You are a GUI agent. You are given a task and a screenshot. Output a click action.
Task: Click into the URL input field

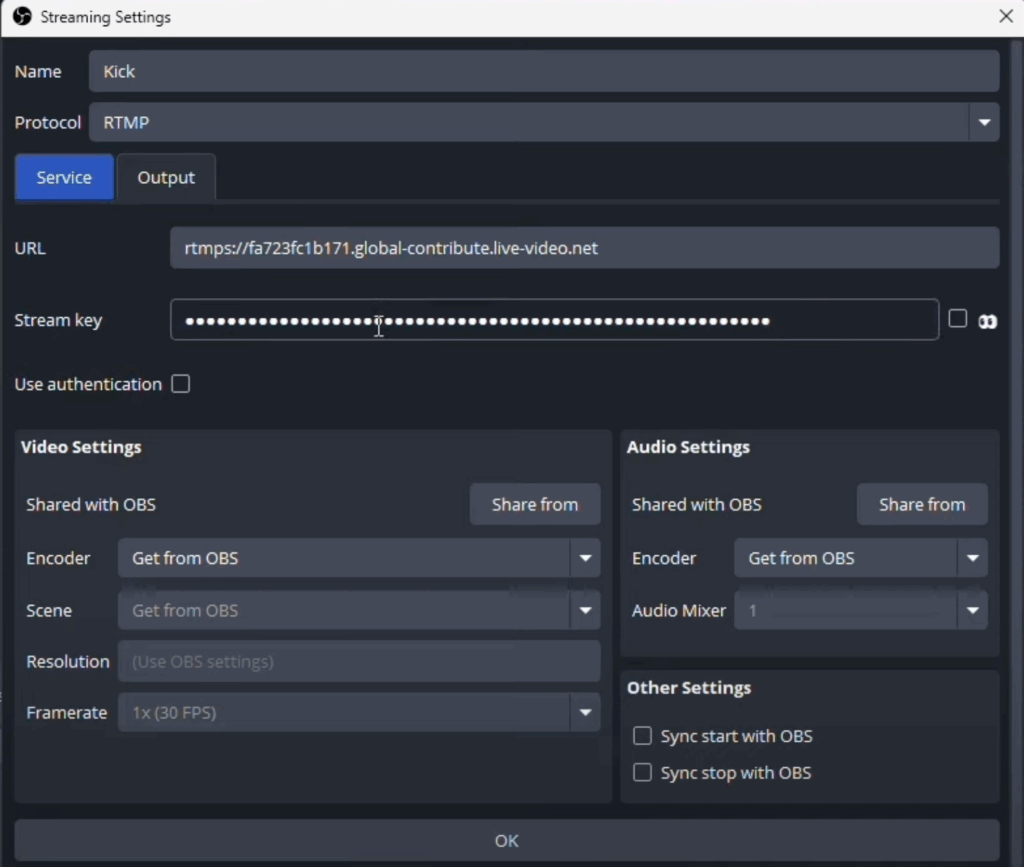[x=584, y=248]
